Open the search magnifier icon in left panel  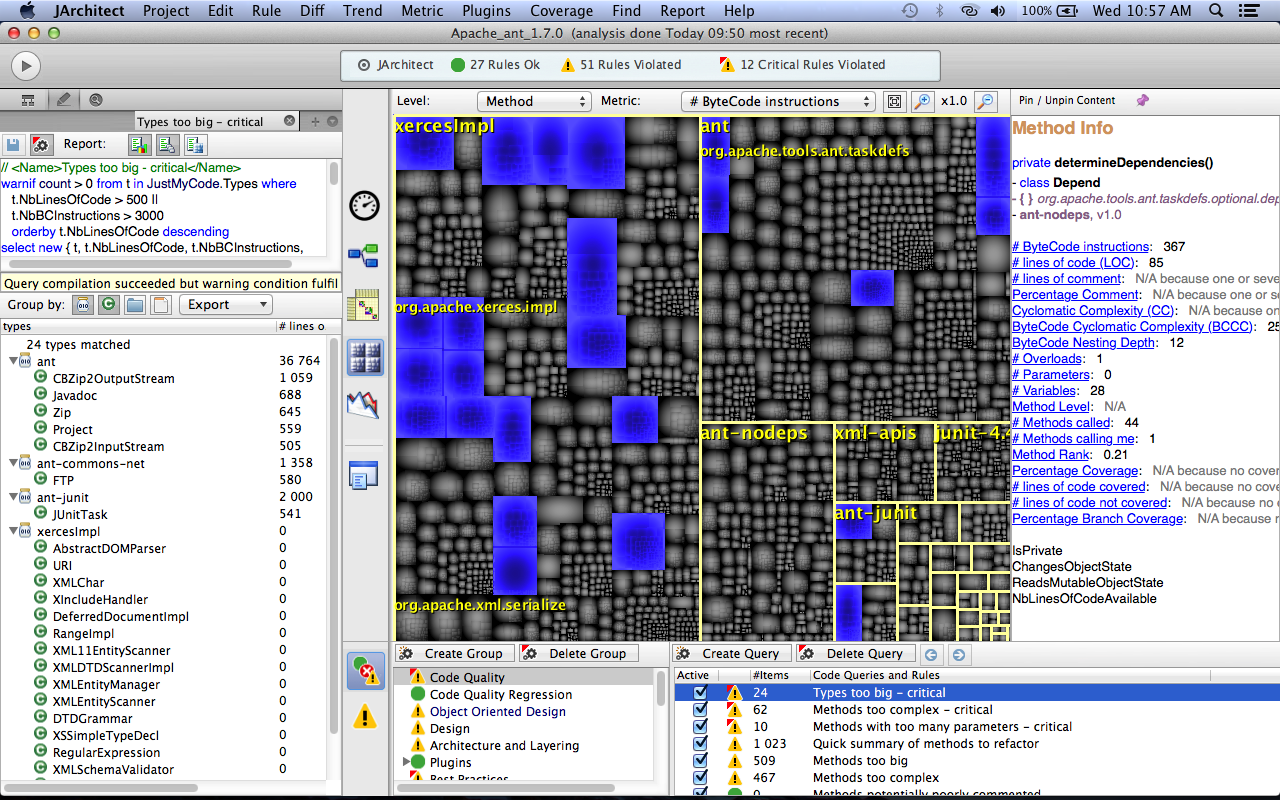[x=96, y=99]
